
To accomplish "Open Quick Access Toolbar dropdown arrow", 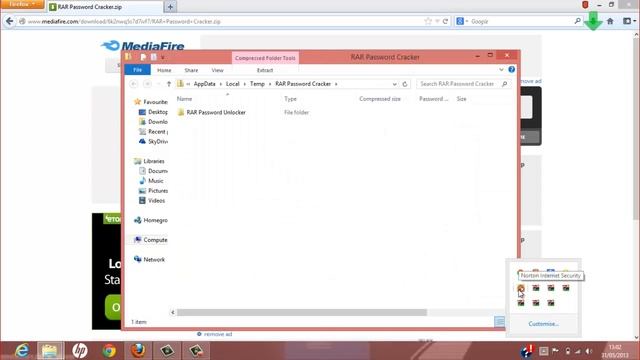I will 162,58.
